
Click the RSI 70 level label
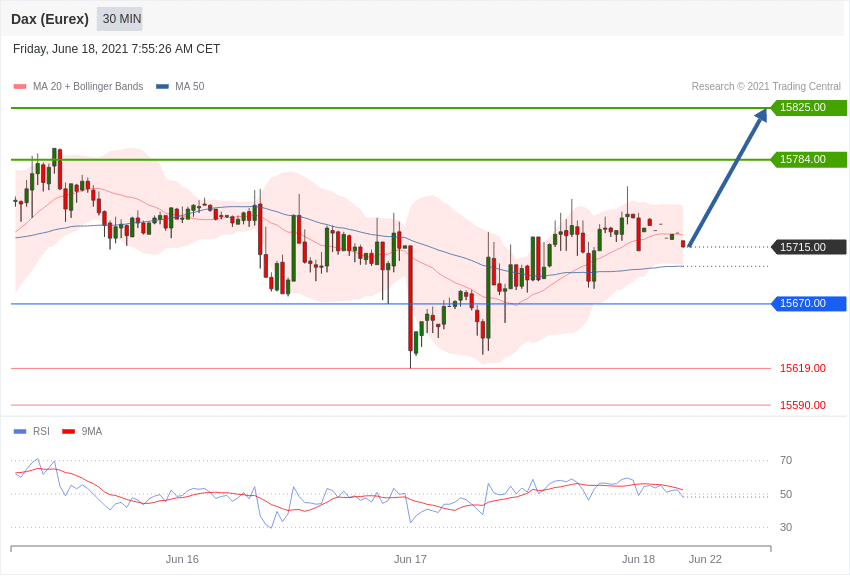pos(786,461)
